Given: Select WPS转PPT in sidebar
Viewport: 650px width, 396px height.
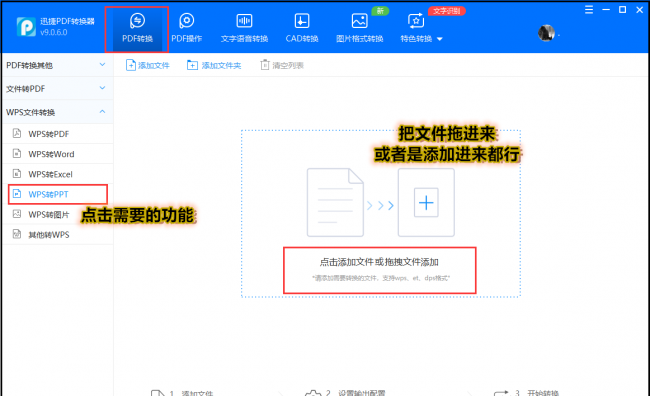Looking at the screenshot, I should click(x=57, y=194).
